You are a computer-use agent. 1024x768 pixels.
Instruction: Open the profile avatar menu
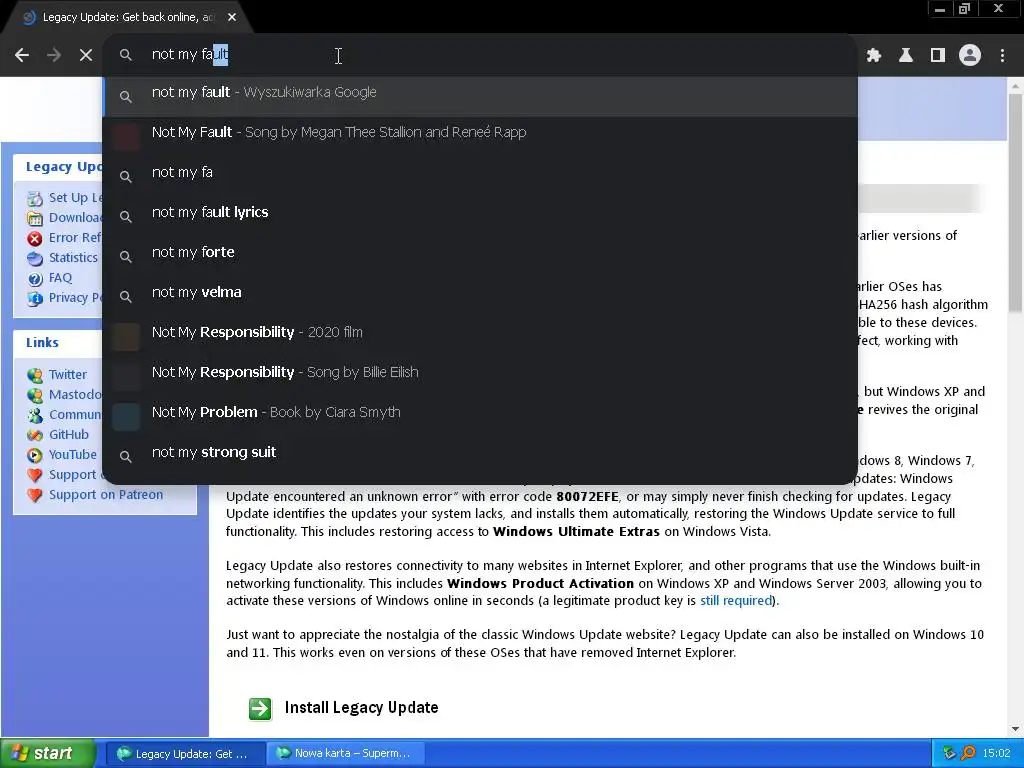click(x=970, y=55)
